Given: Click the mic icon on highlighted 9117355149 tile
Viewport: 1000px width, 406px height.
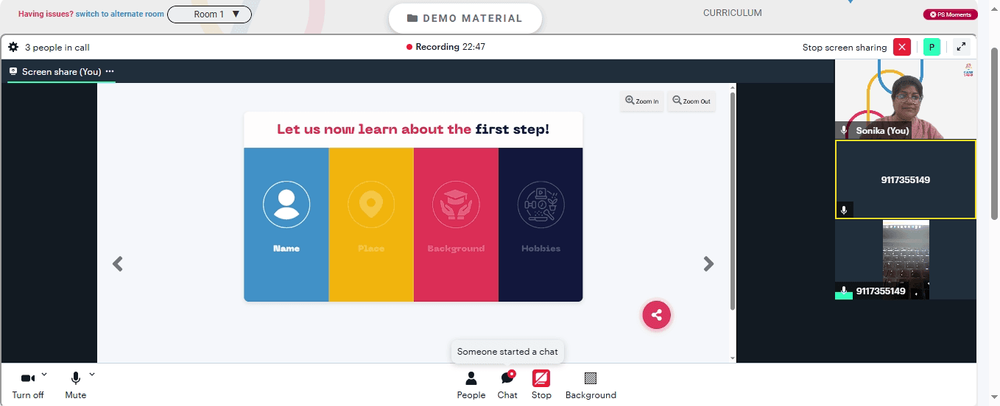Looking at the screenshot, I should point(844,210).
